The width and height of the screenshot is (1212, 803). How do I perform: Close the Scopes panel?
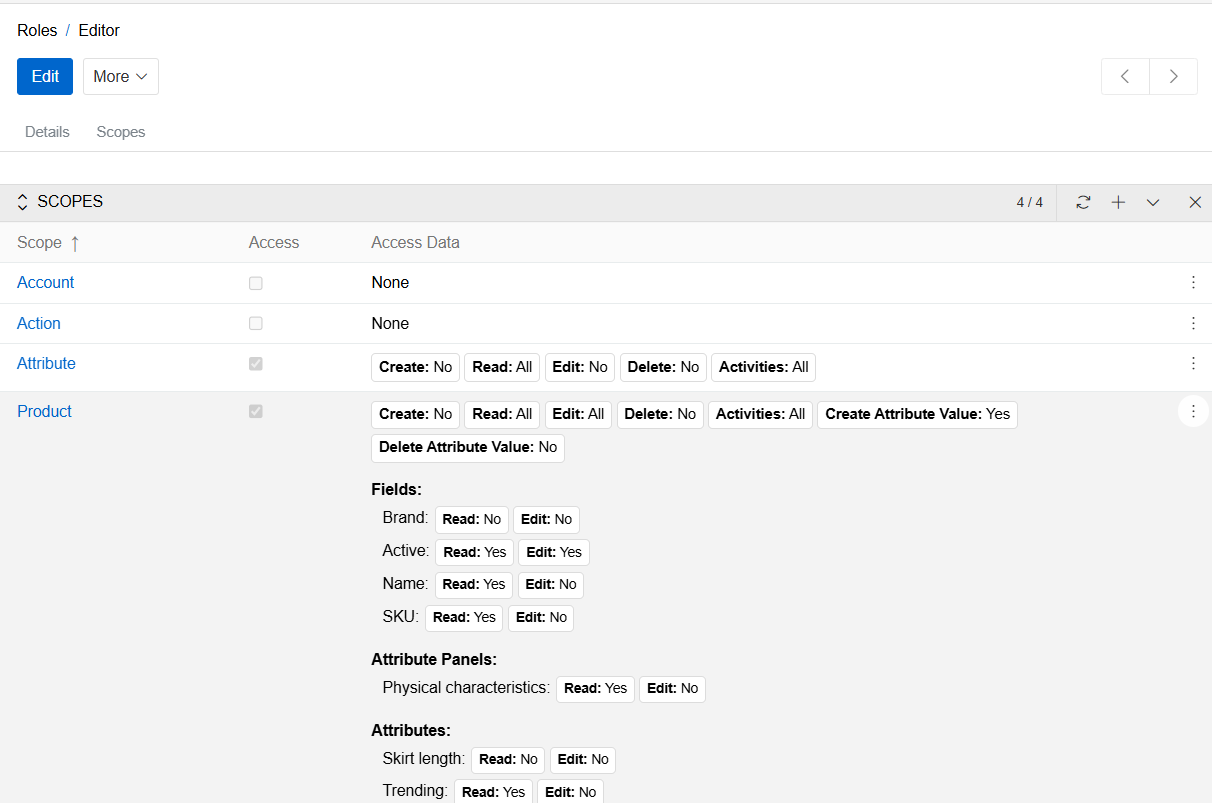click(x=1195, y=202)
